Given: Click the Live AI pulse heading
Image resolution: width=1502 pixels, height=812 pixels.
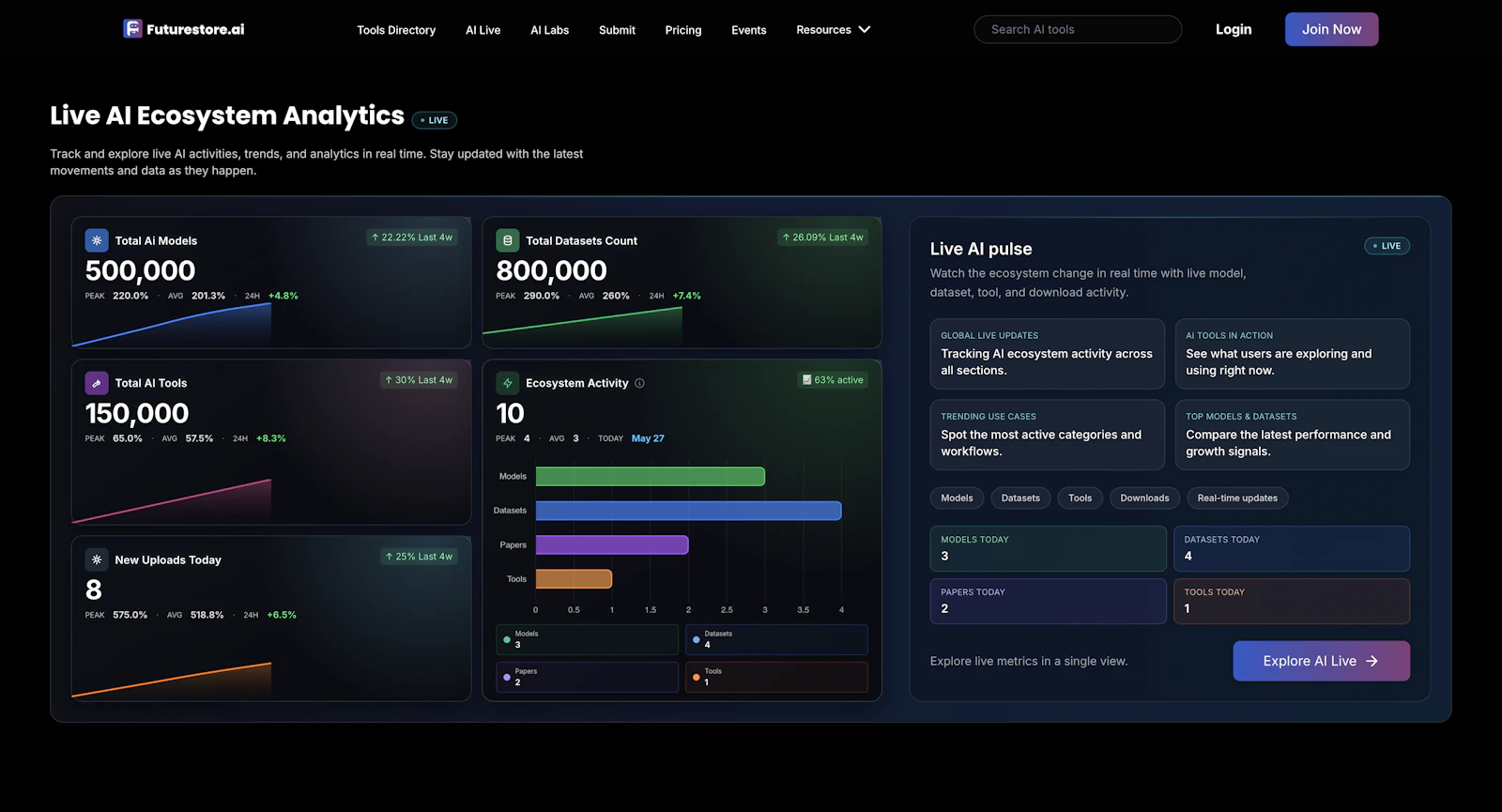Looking at the screenshot, I should 981,249.
